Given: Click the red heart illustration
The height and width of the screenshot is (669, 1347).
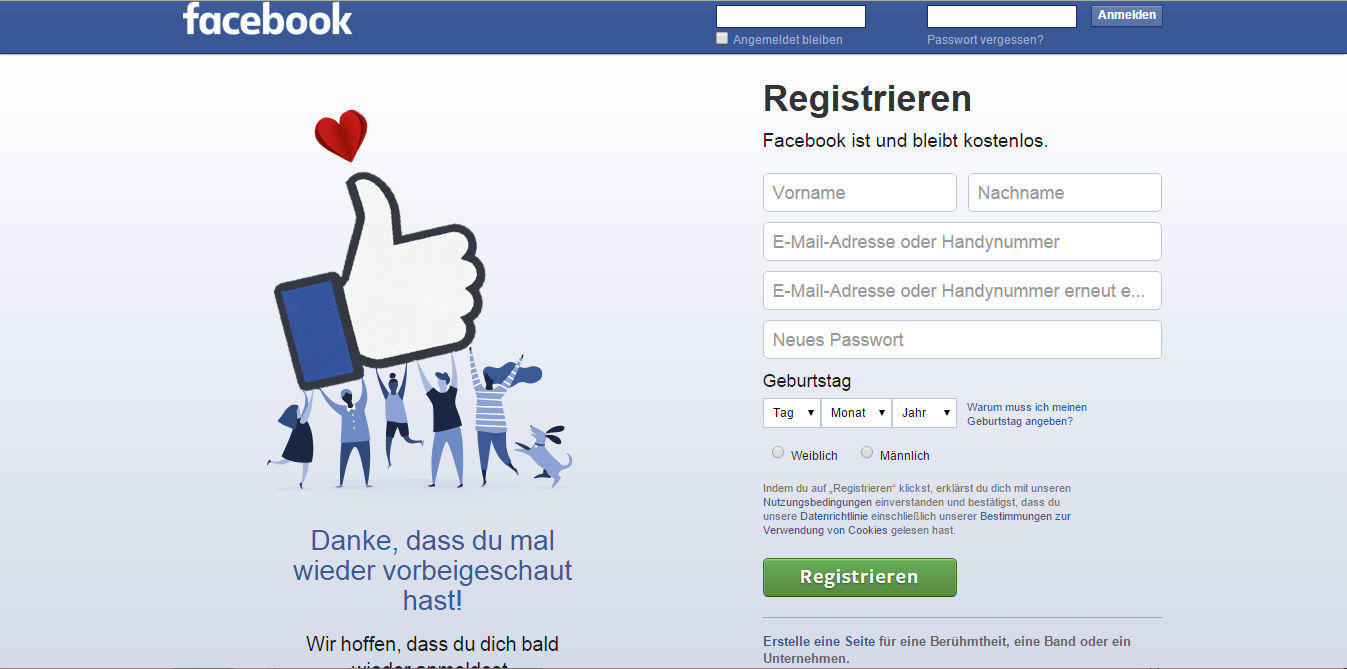Looking at the screenshot, I should 341,135.
